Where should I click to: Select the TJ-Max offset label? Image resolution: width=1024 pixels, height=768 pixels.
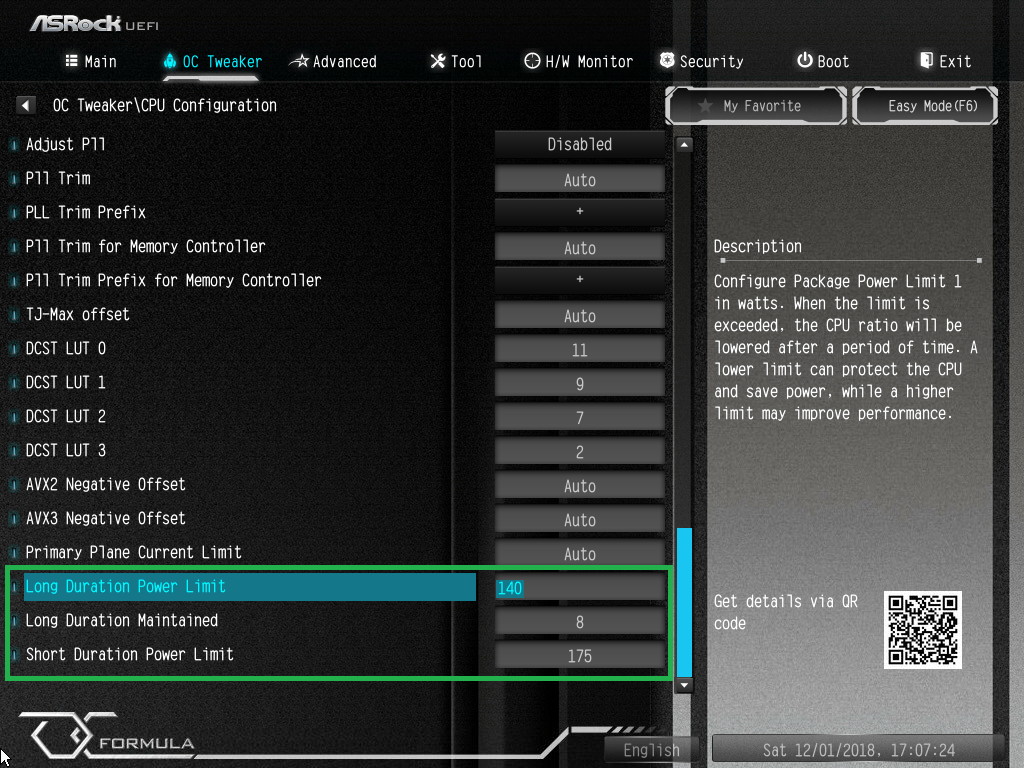(x=77, y=314)
